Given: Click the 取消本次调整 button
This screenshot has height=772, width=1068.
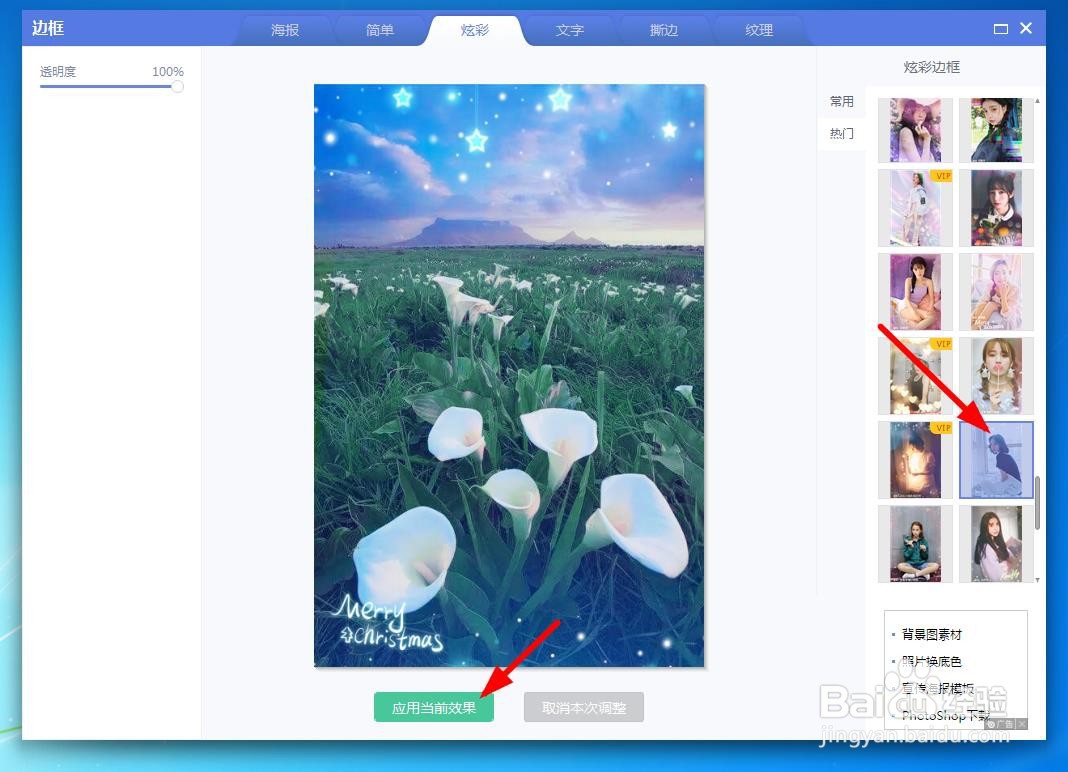Looking at the screenshot, I should pos(584,707).
